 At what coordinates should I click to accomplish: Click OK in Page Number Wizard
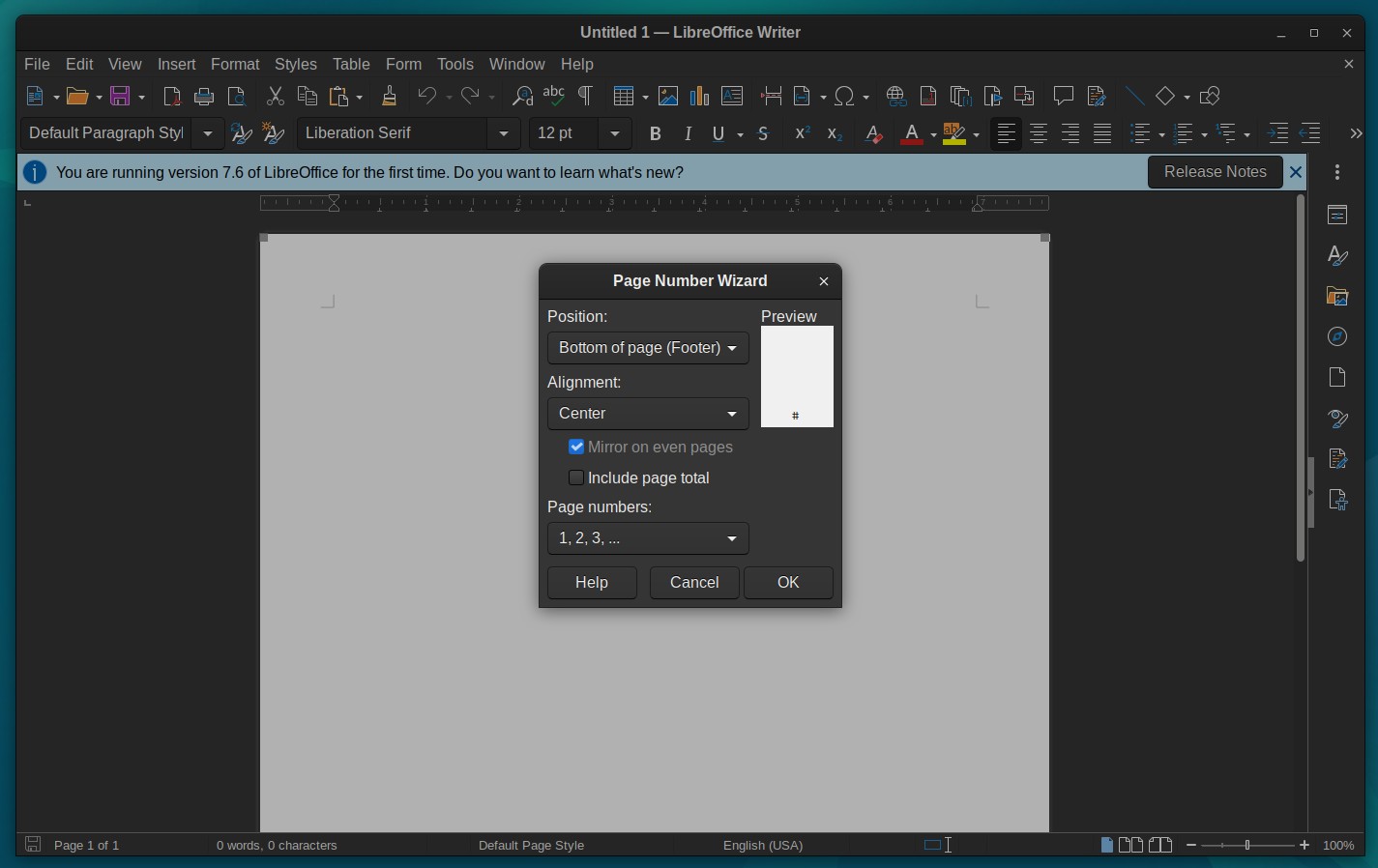point(788,583)
